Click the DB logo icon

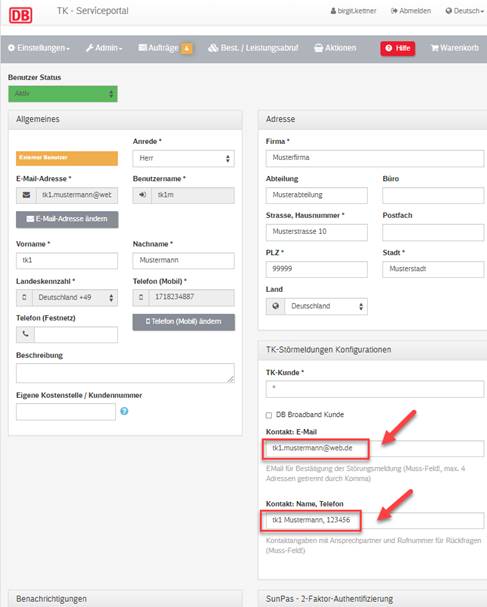coord(21,15)
